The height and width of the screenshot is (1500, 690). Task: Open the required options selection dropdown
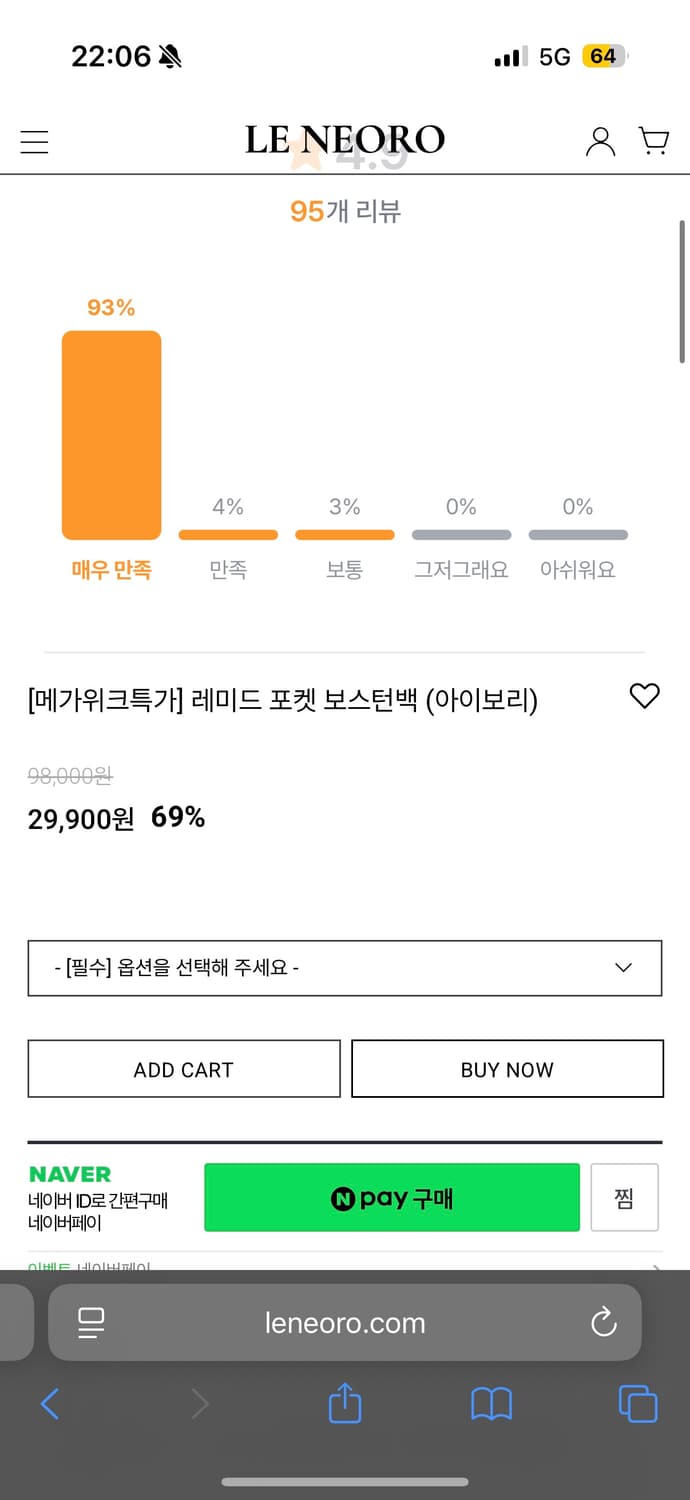[x=345, y=967]
